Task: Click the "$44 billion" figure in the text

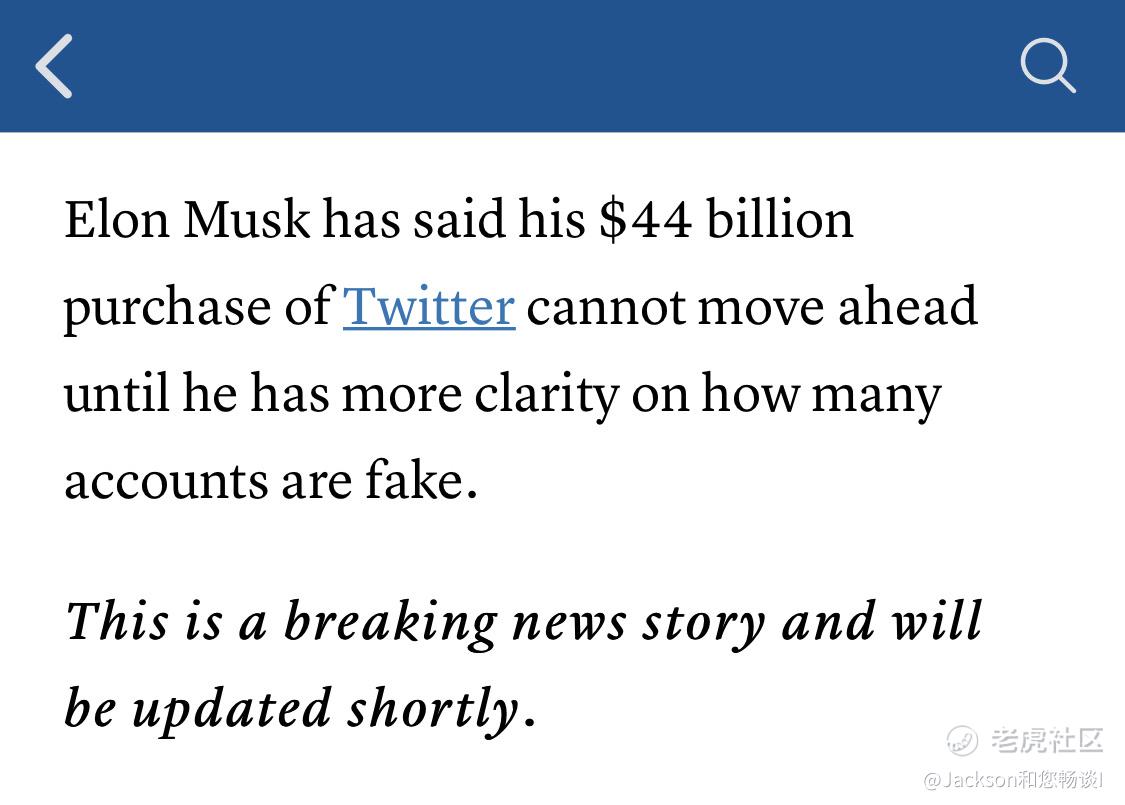Action: coord(726,219)
